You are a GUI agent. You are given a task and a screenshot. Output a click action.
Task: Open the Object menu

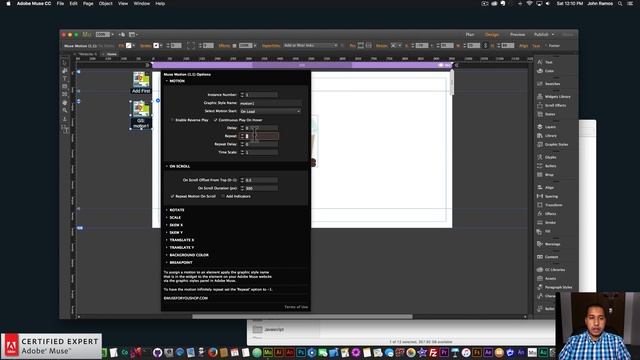[x=105, y=3]
